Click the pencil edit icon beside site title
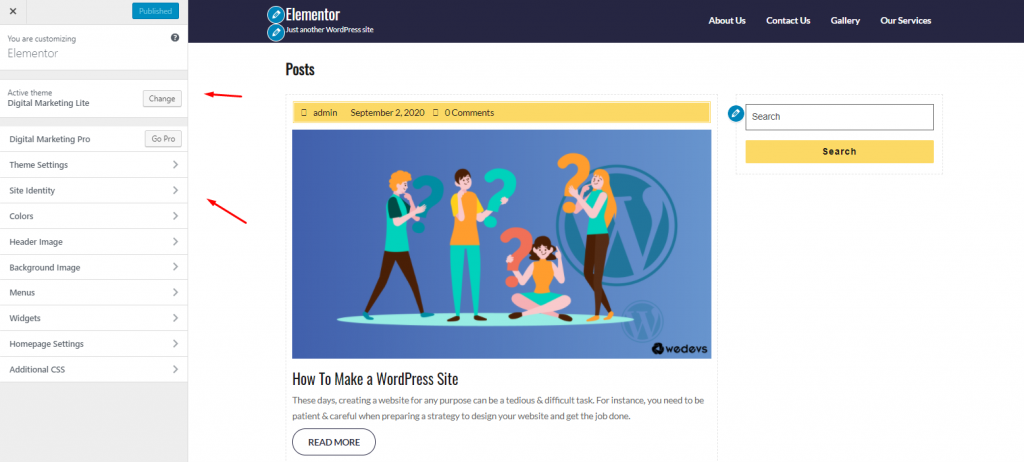This screenshot has width=1024, height=462. (x=276, y=14)
